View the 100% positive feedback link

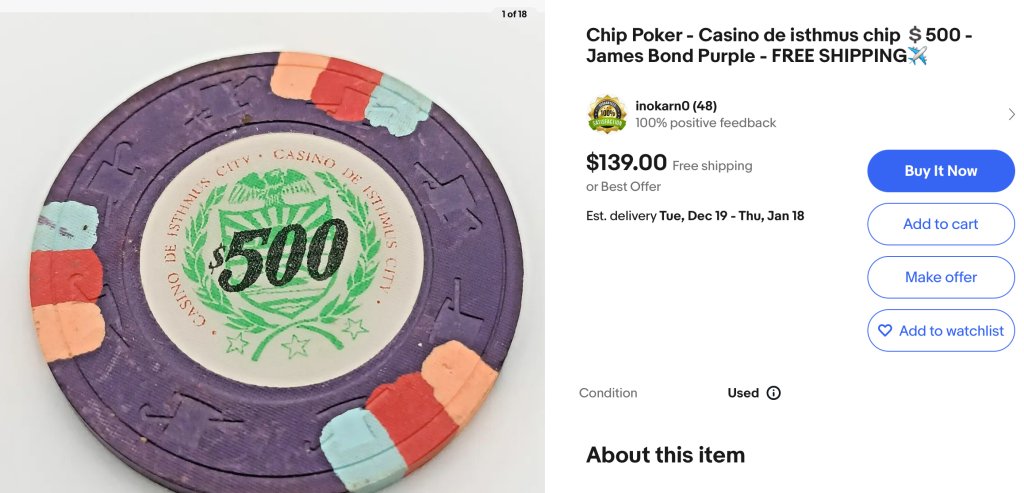point(705,123)
